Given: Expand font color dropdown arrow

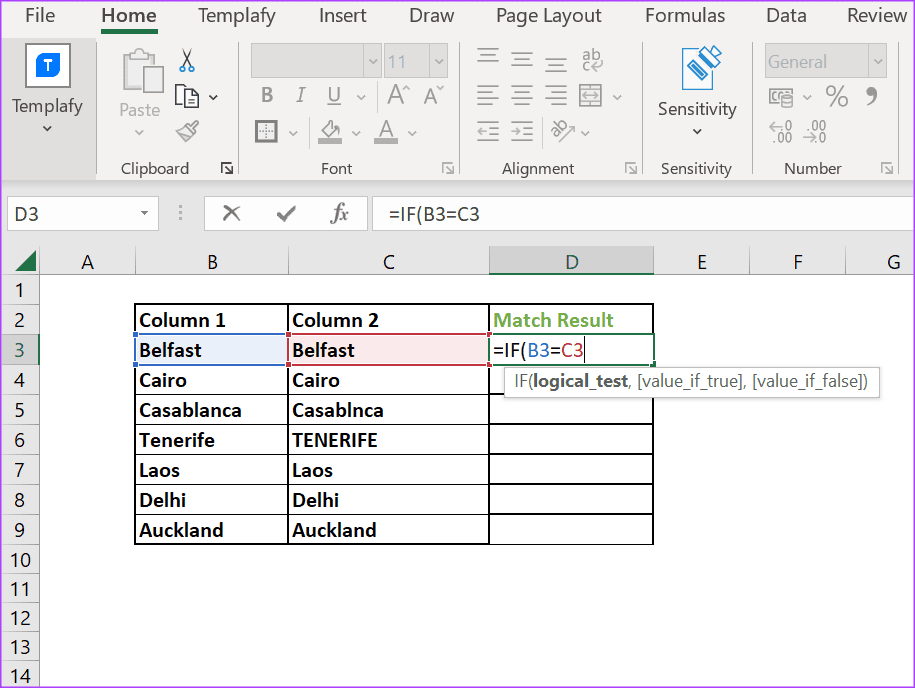Looking at the screenshot, I should 412,134.
